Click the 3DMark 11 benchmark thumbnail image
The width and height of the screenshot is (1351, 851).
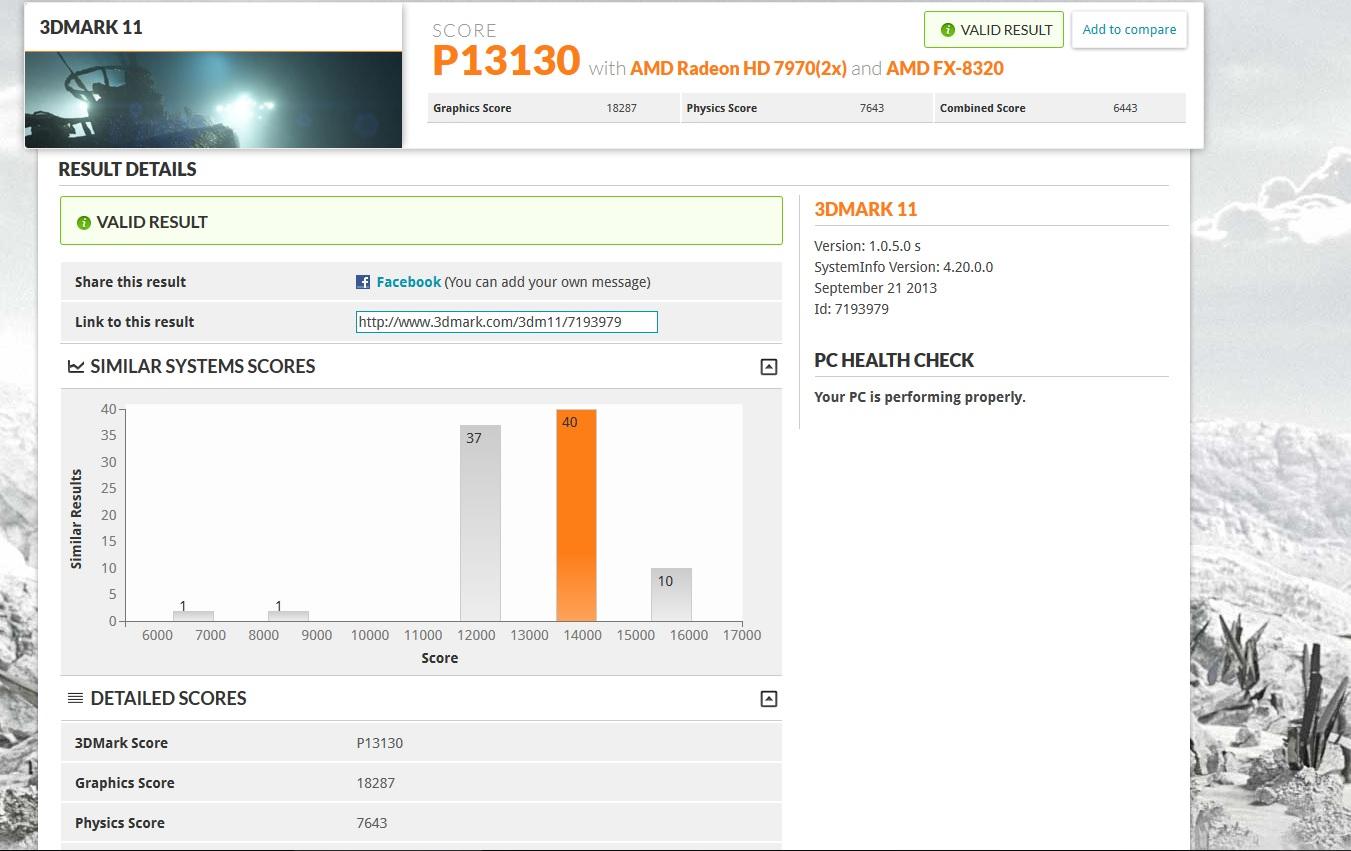coord(213,100)
